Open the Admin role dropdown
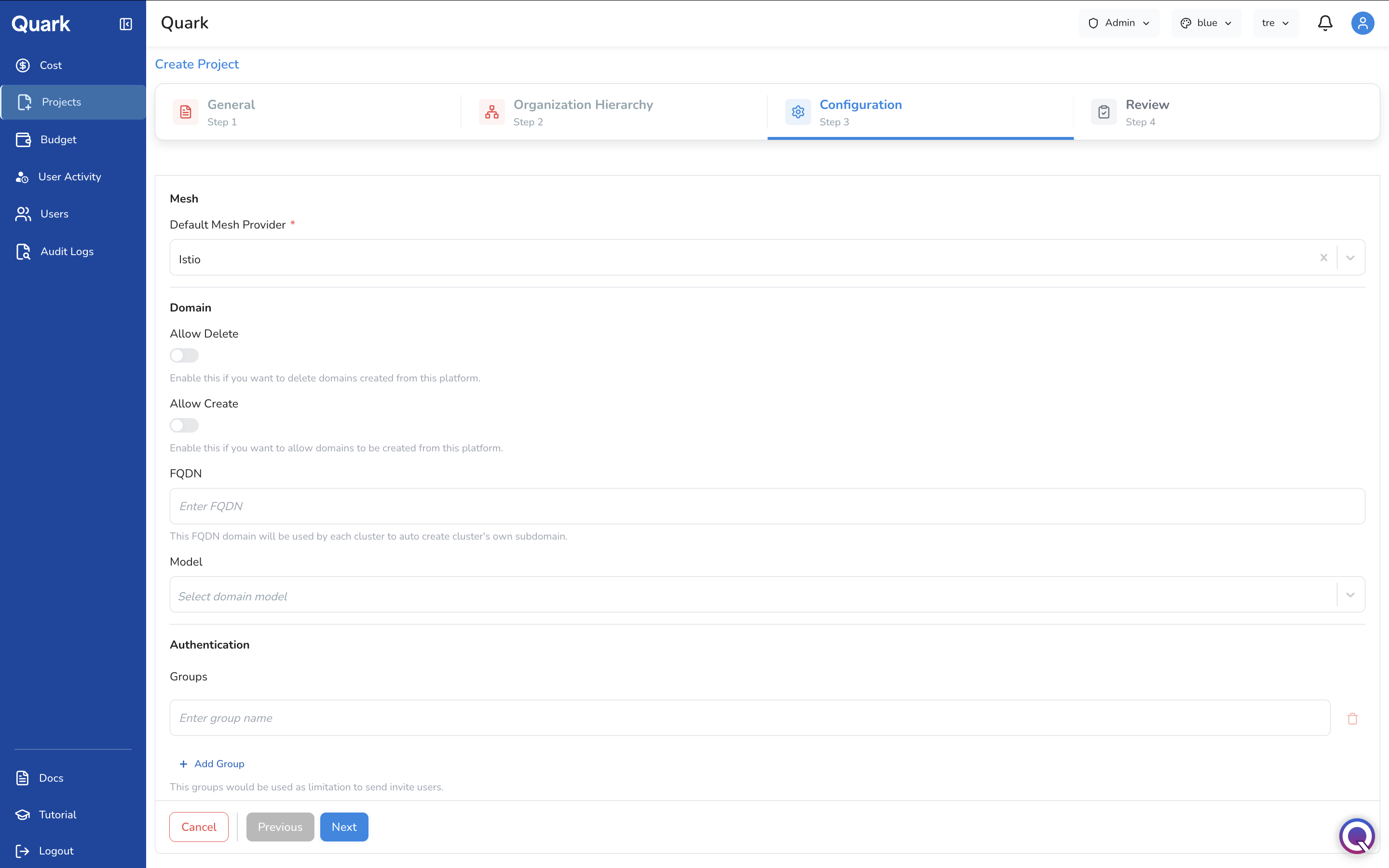Image resolution: width=1389 pixels, height=868 pixels. (1118, 23)
